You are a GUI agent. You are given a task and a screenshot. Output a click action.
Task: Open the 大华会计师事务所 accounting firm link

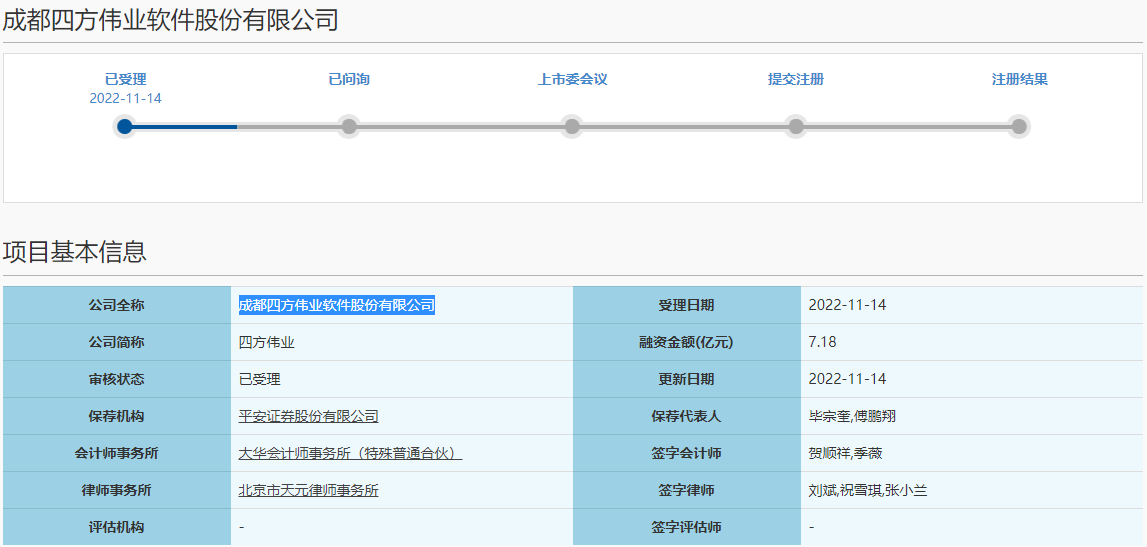point(350,453)
